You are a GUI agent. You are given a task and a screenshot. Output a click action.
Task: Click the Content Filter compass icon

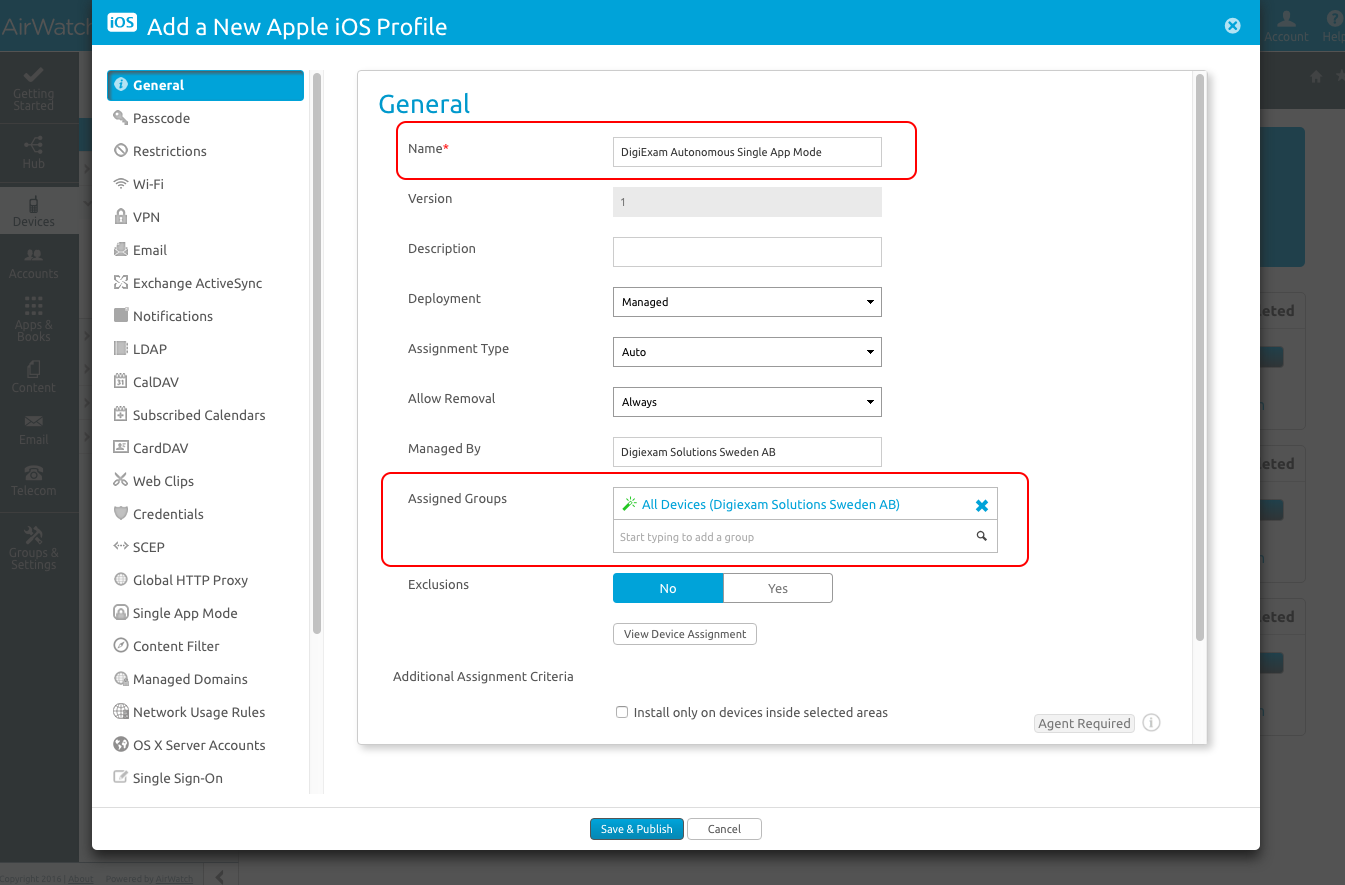[121, 646]
